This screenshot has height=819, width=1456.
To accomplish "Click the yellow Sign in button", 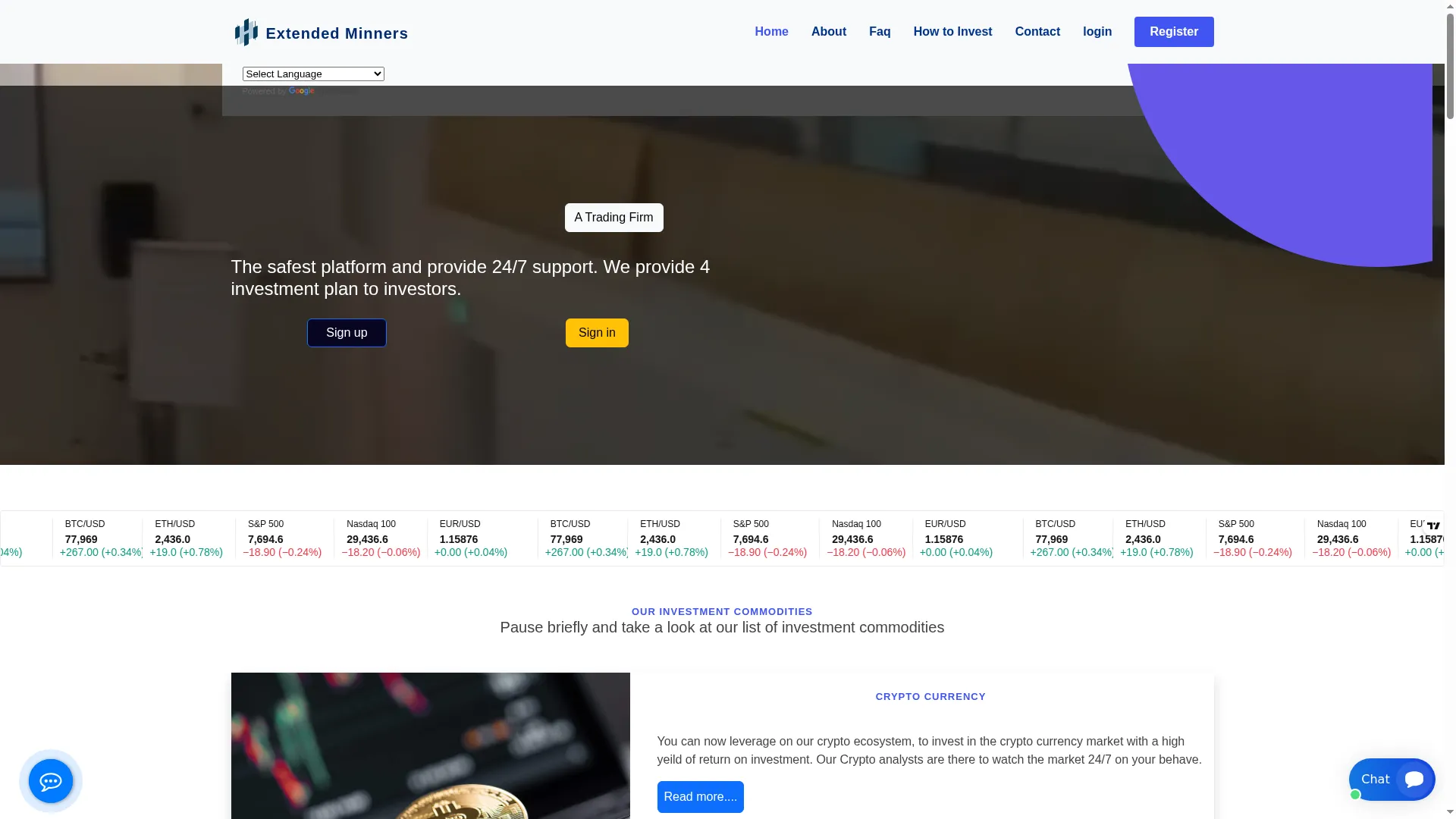I will point(597,333).
